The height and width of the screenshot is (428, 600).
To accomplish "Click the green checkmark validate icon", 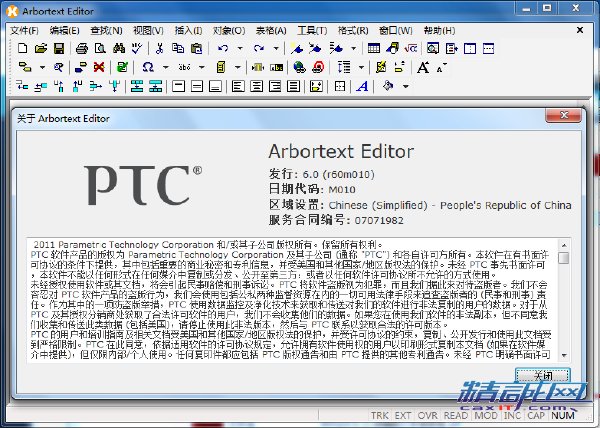I will [122, 67].
